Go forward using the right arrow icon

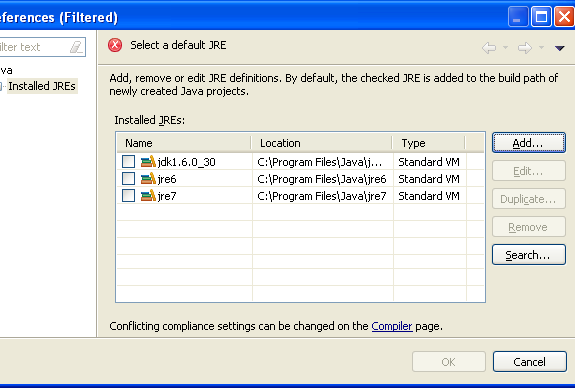click(525, 48)
